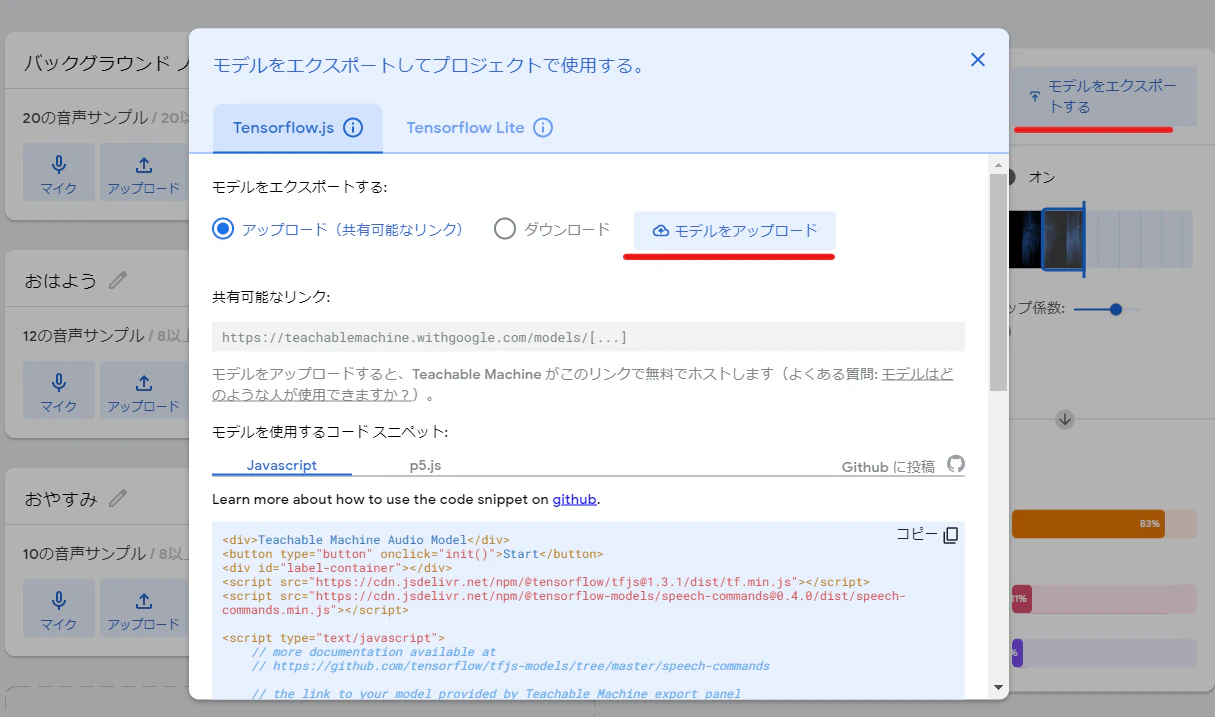The height and width of the screenshot is (717, 1215).
Task: Click the dialog scrollbar thumb
Action: point(998,282)
